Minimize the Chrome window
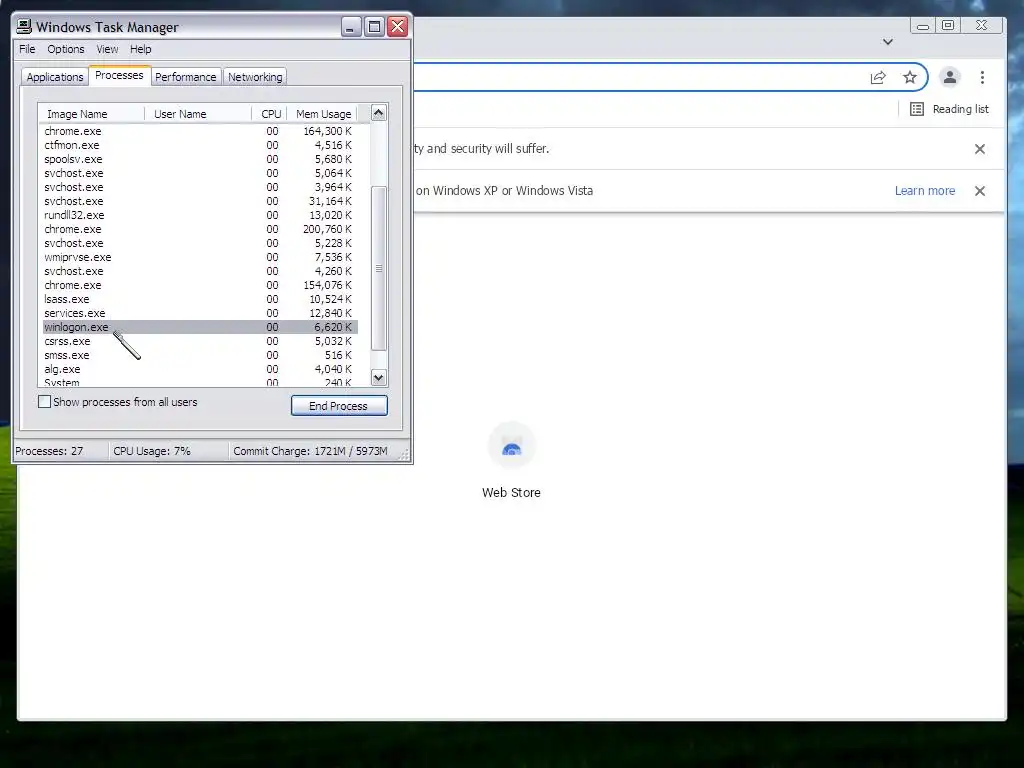This screenshot has height=768, width=1024. [923, 26]
